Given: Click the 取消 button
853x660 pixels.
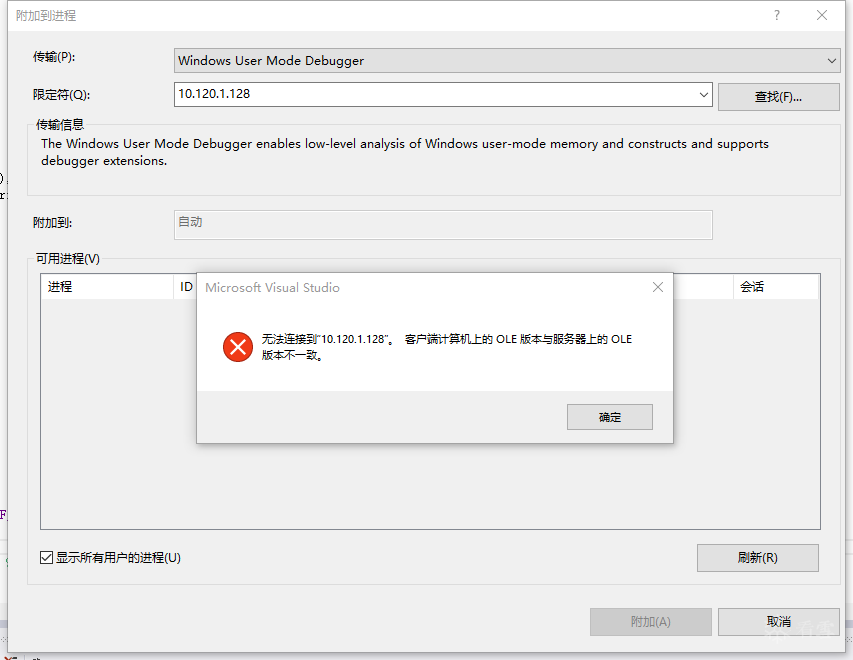Looking at the screenshot, I should pyautogui.click(x=778, y=622).
